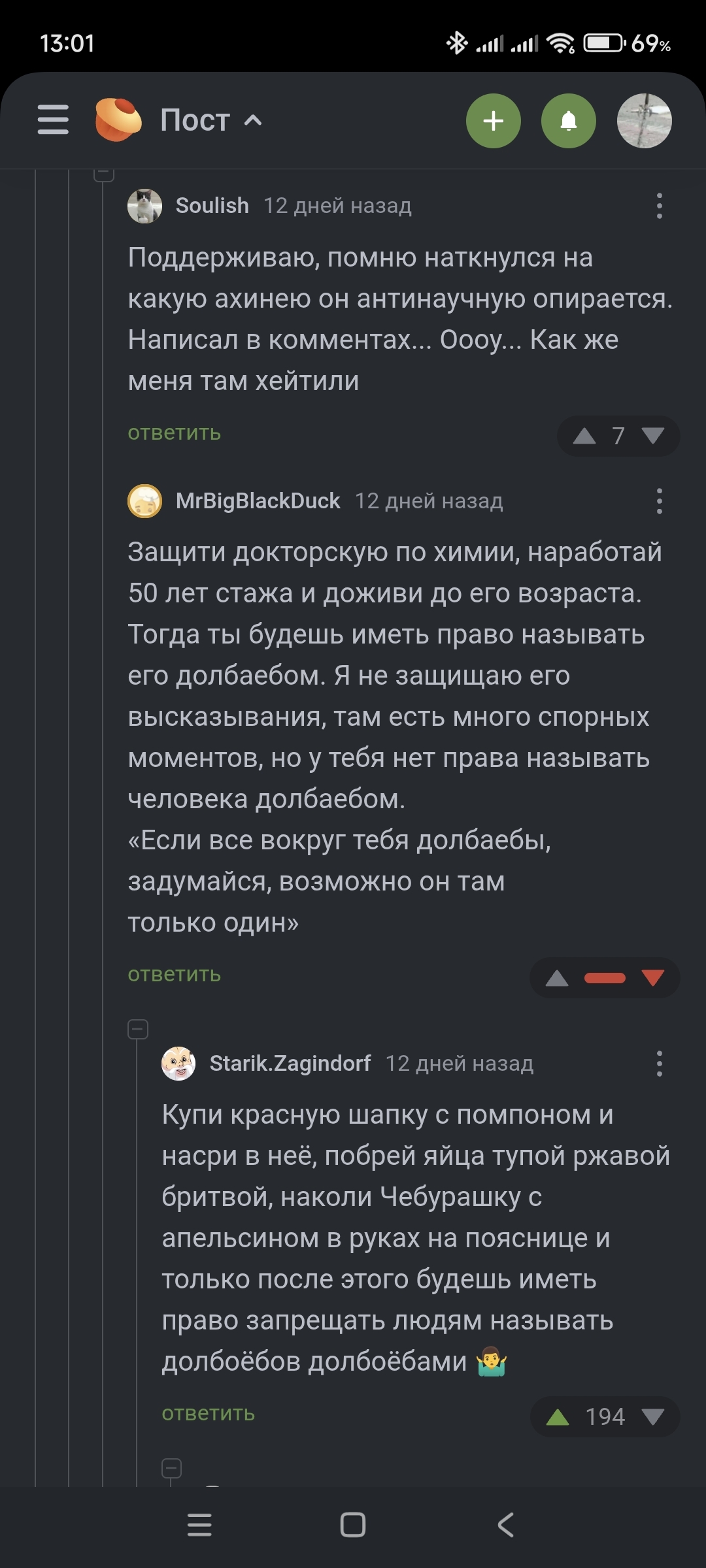The image size is (706, 1568).
Task: Tap the Pikabu logo icon
Action: click(x=118, y=120)
